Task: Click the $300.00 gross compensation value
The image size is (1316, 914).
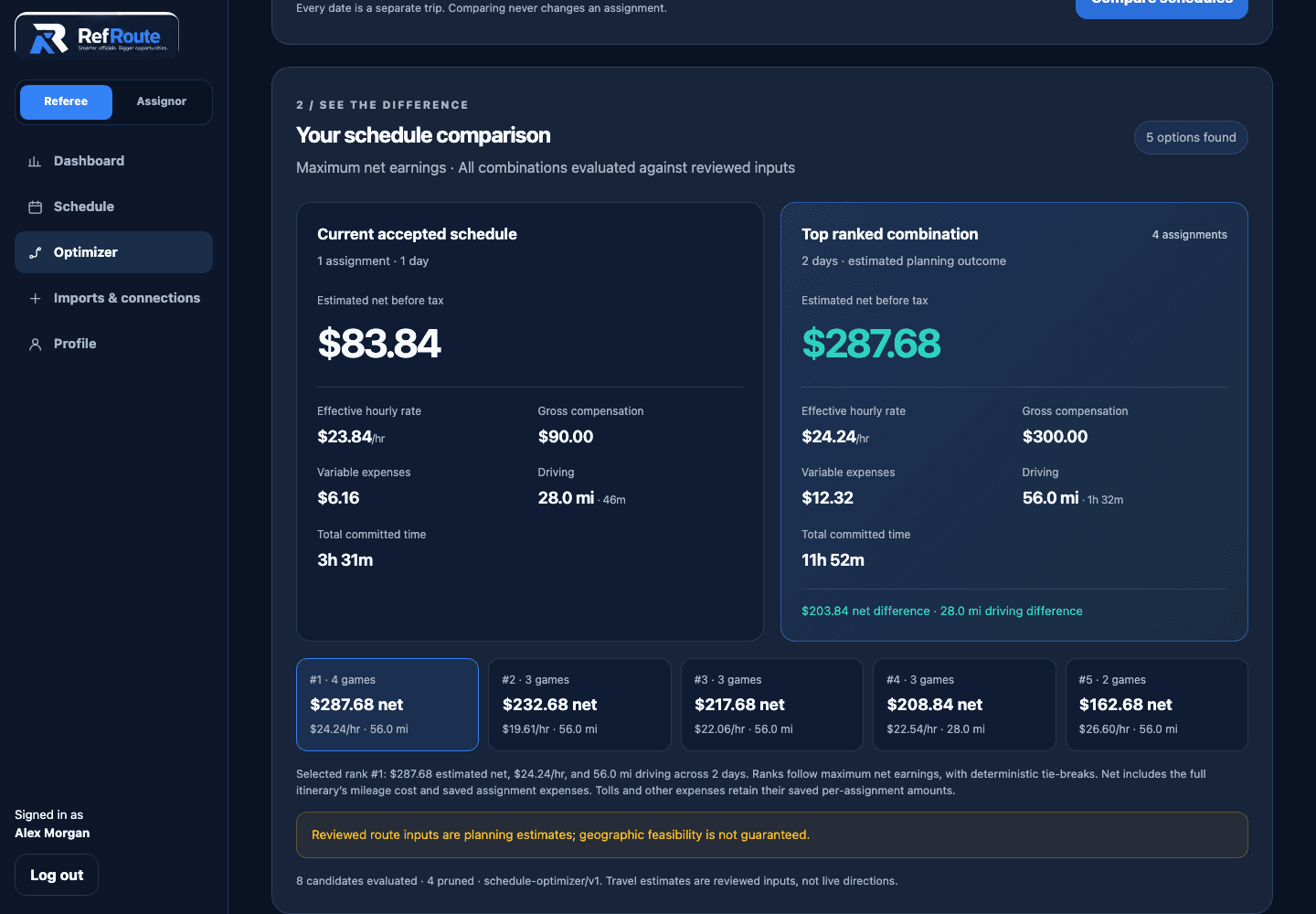Action: point(1055,437)
